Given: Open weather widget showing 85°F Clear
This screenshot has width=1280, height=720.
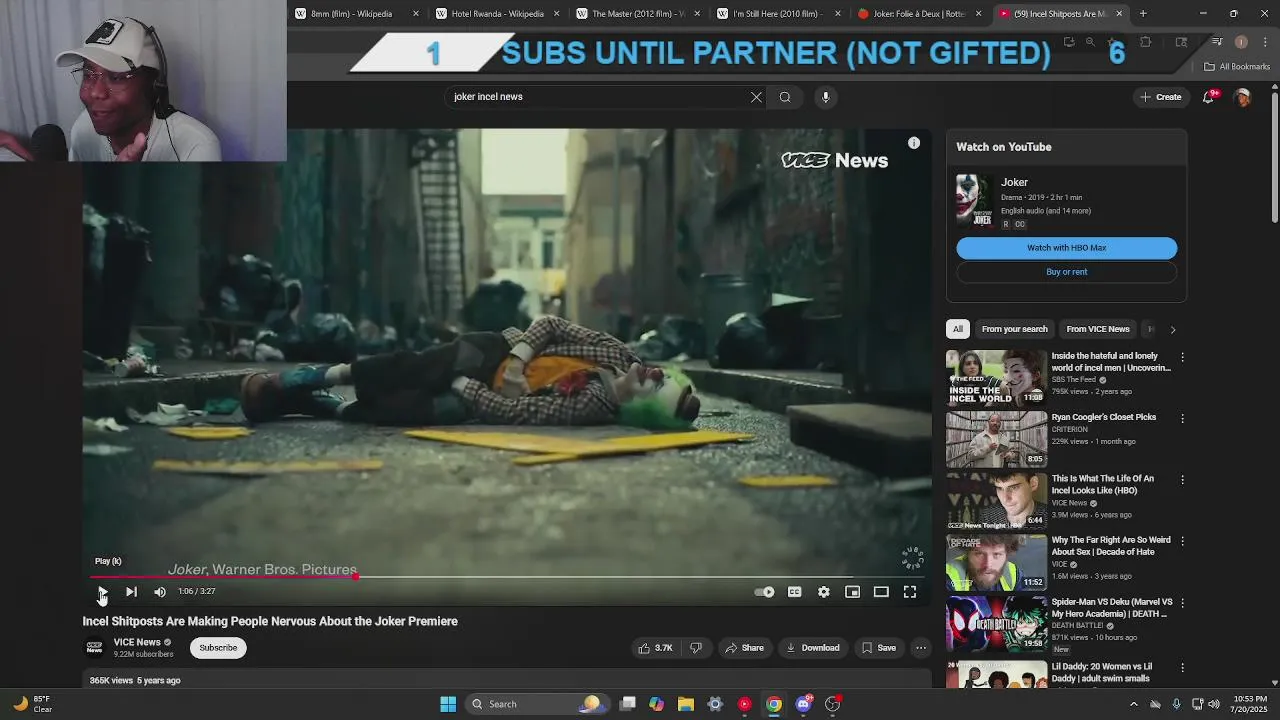Looking at the screenshot, I should point(32,704).
